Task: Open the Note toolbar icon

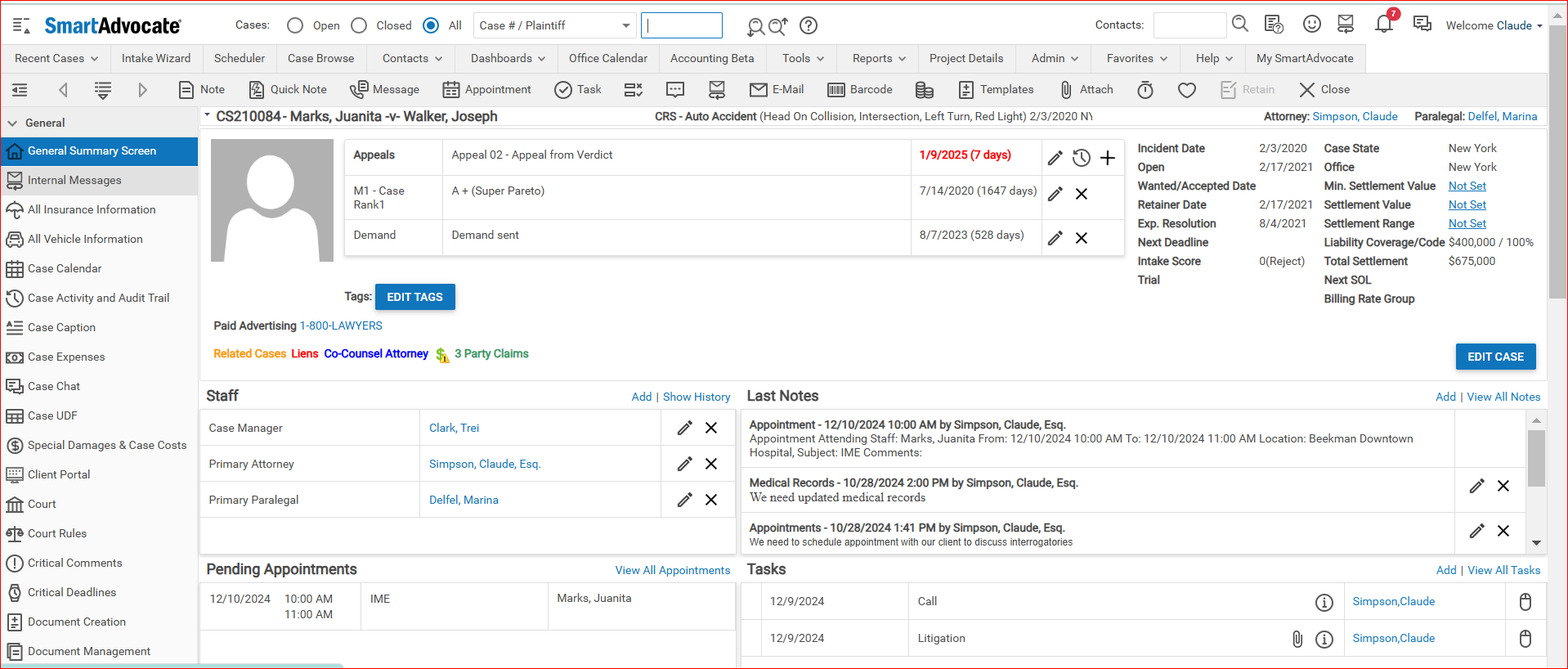Action: pyautogui.click(x=201, y=90)
